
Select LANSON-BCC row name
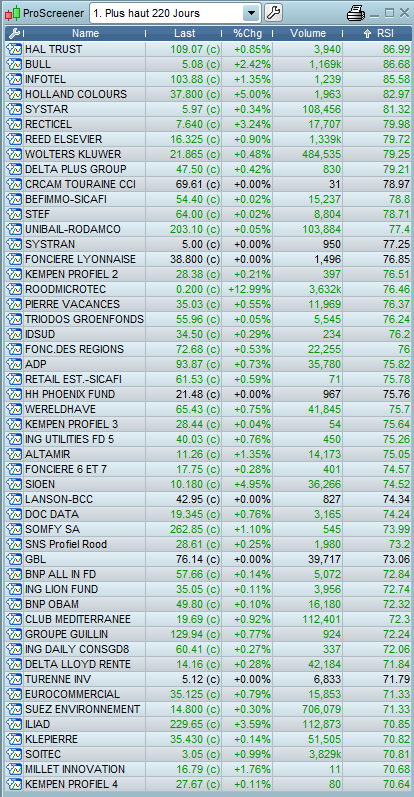pyautogui.click(x=59, y=499)
